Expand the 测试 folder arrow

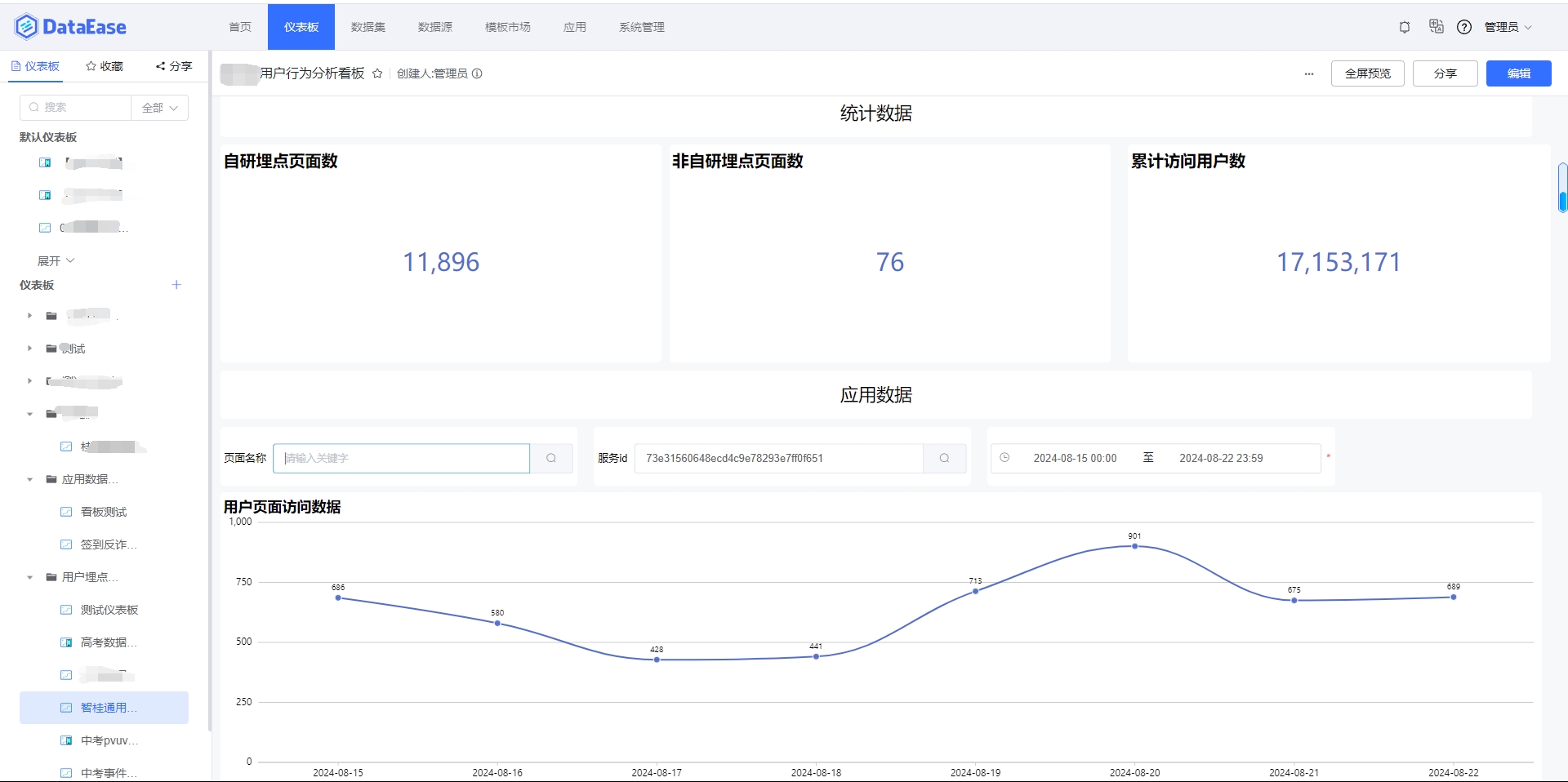point(29,349)
